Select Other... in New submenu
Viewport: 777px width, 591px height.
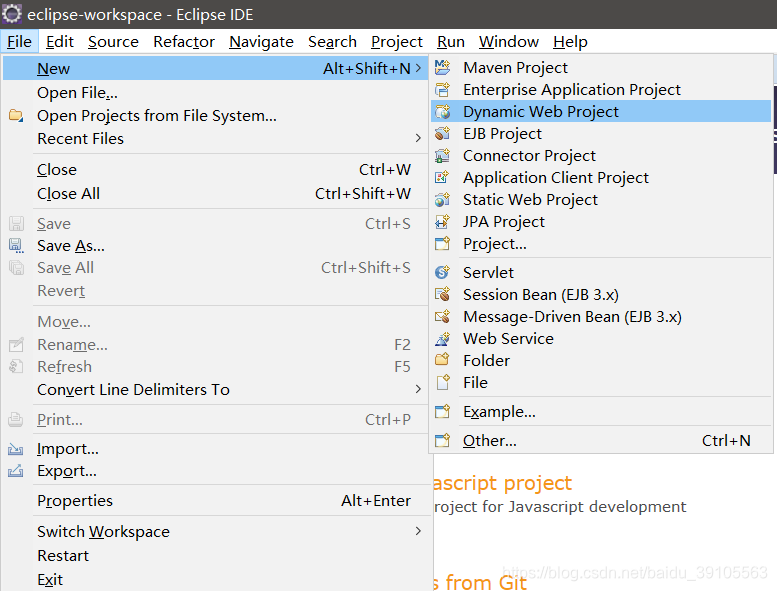pos(601,440)
